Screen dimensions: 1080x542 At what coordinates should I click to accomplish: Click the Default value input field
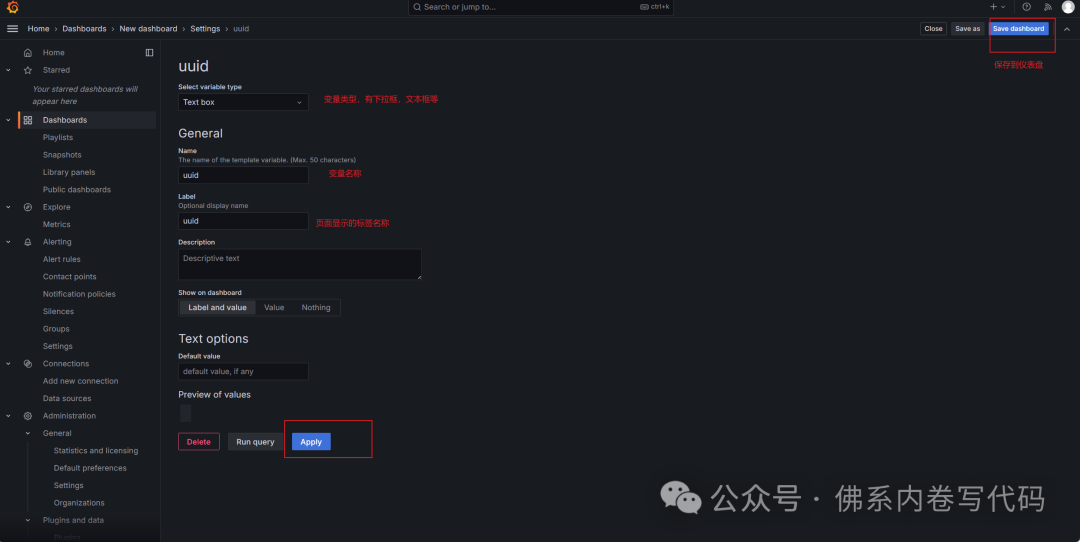click(x=243, y=371)
